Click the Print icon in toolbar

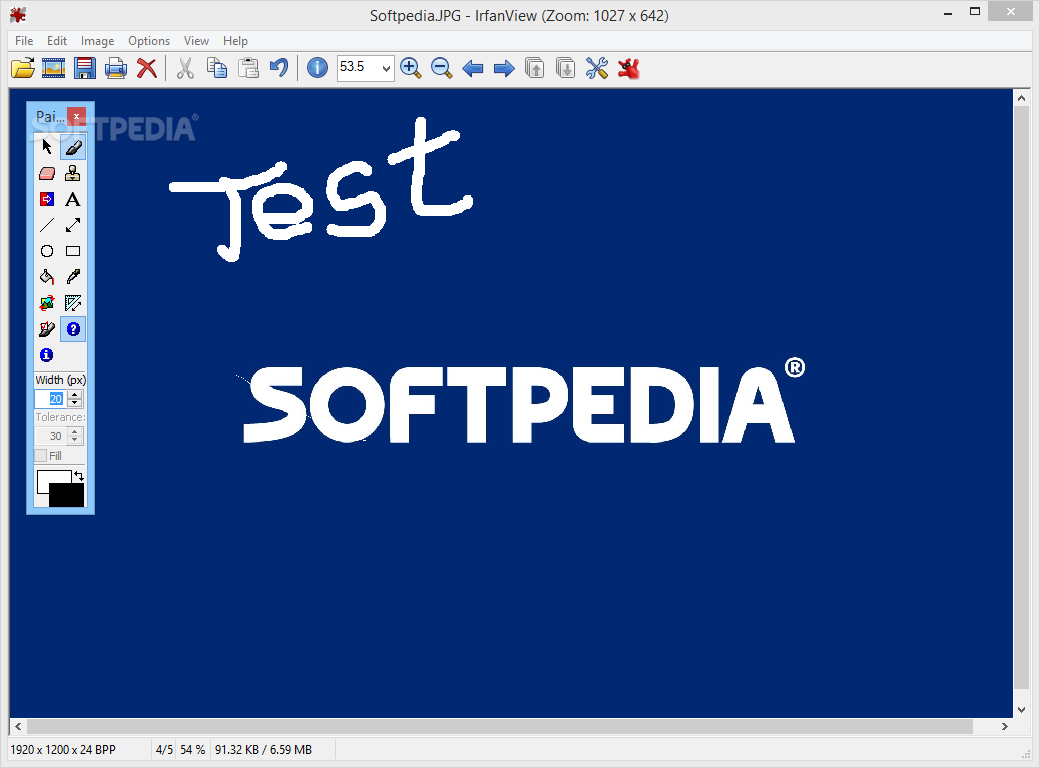pyautogui.click(x=115, y=68)
